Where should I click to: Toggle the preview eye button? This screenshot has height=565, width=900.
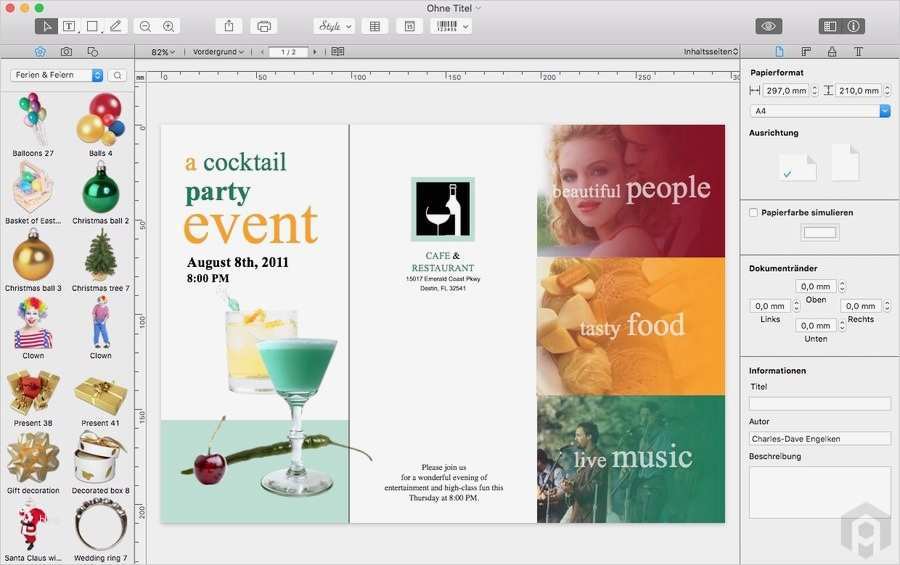pos(768,26)
